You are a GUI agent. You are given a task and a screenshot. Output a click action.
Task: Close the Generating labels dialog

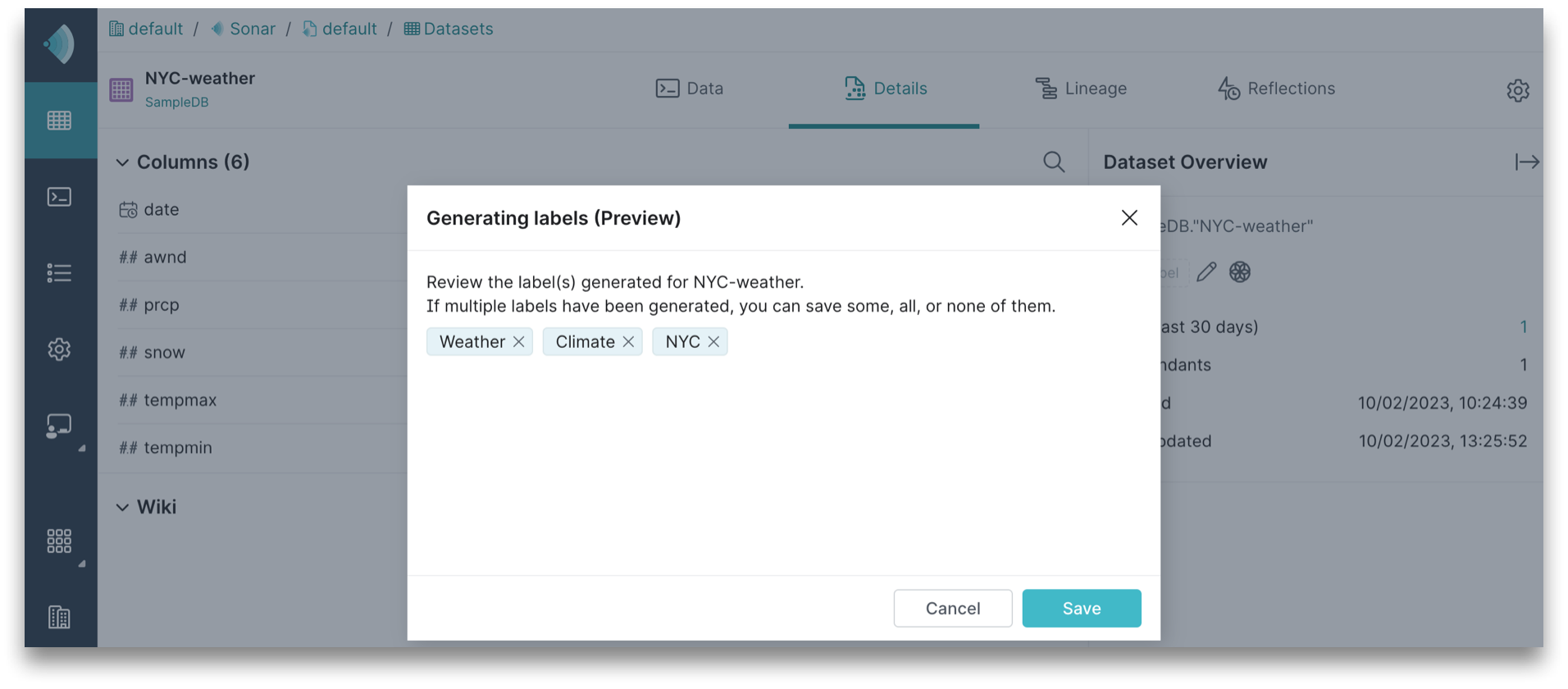coord(1129,217)
